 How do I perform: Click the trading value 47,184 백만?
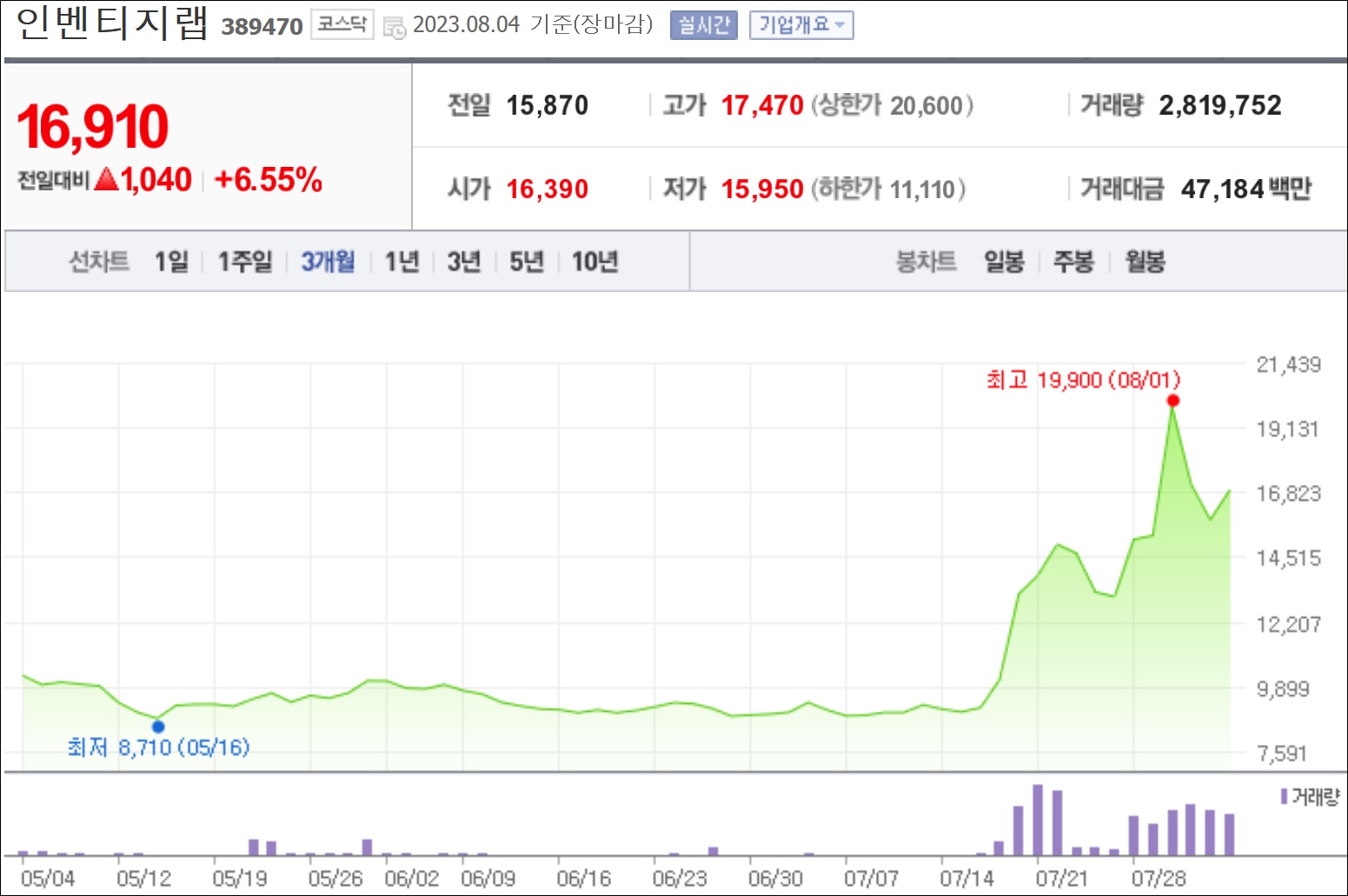[1245, 189]
